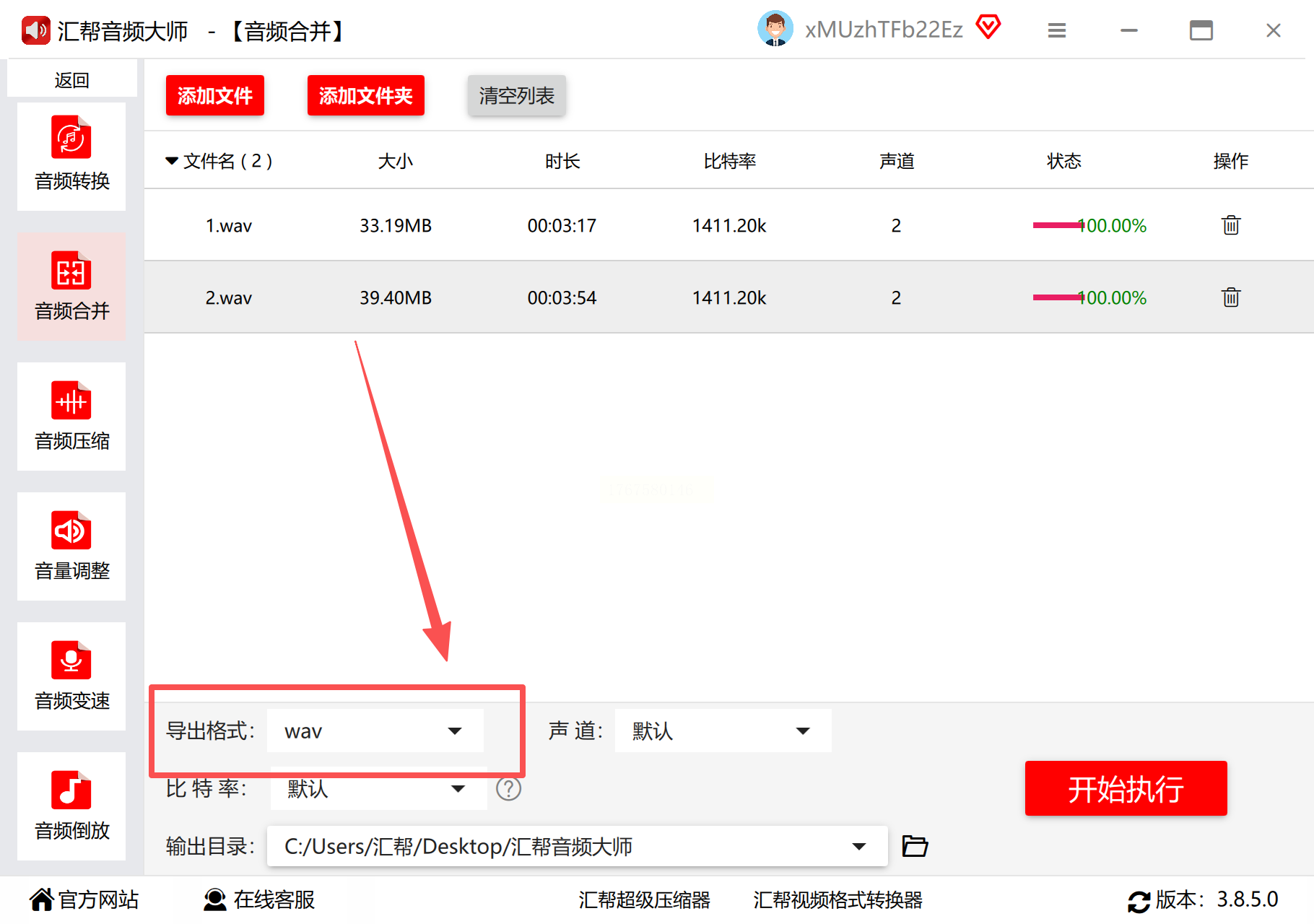Delete 1.wav with its trash icon

(1231, 225)
